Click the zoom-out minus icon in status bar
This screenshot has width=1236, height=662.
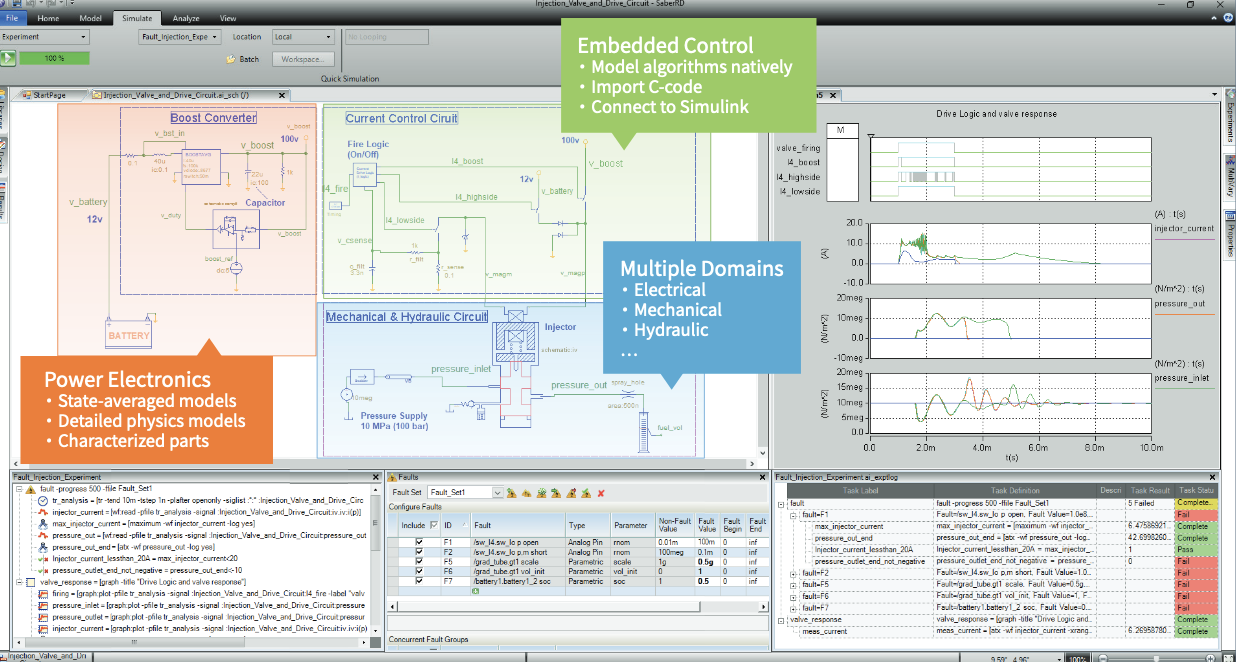pos(1104,657)
